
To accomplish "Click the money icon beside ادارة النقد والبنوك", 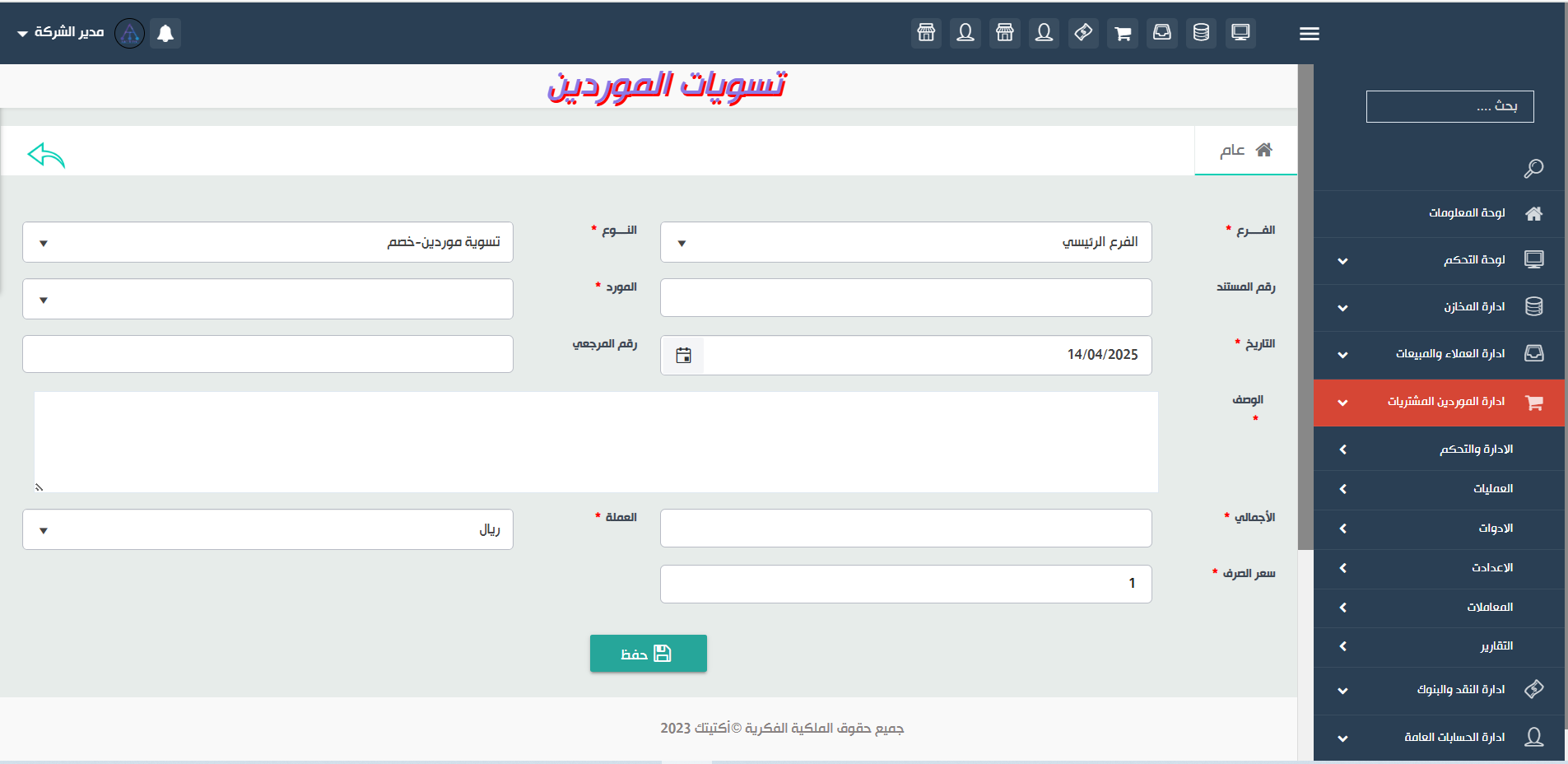I will (x=1533, y=689).
